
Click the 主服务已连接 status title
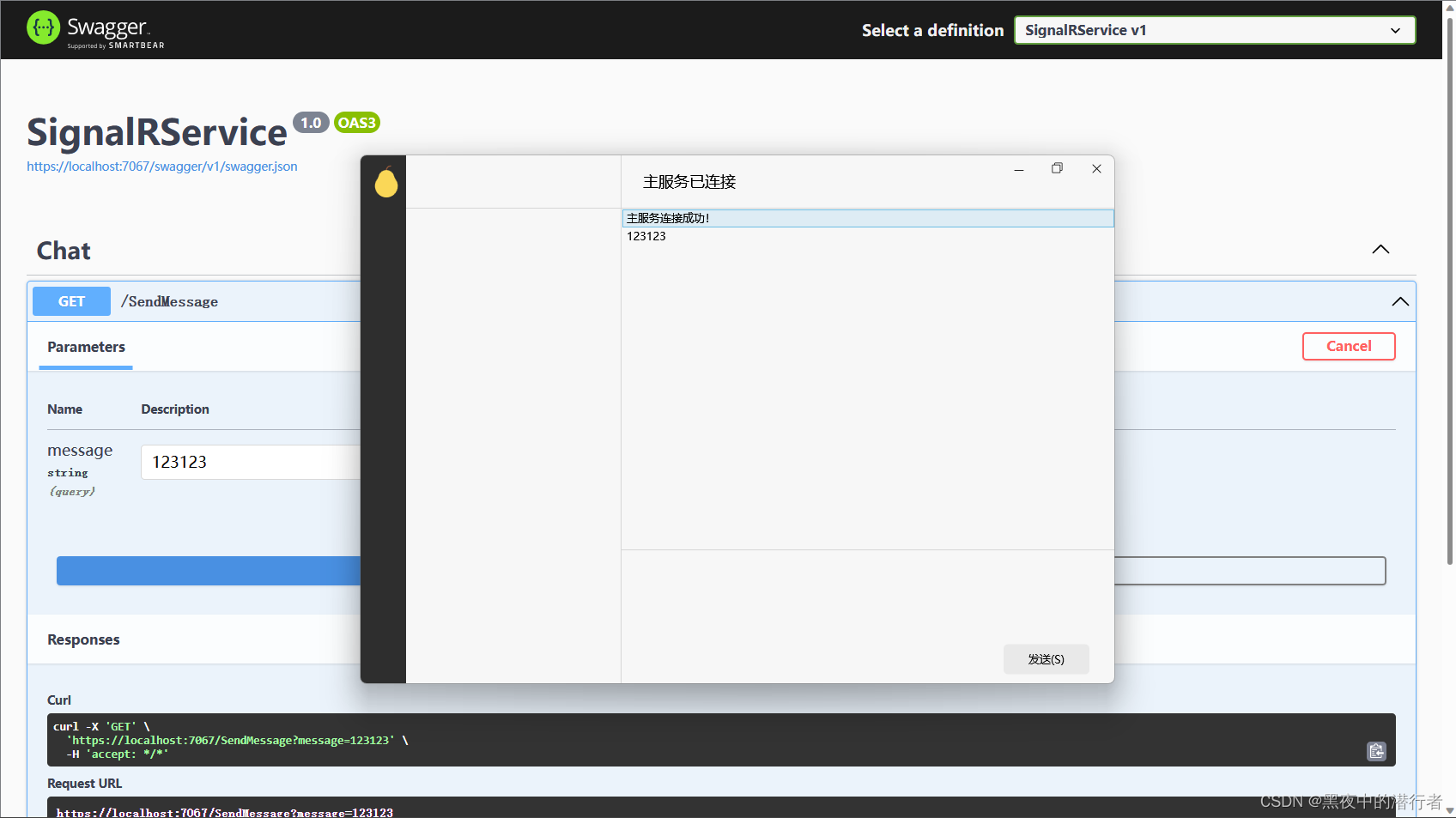(x=689, y=182)
